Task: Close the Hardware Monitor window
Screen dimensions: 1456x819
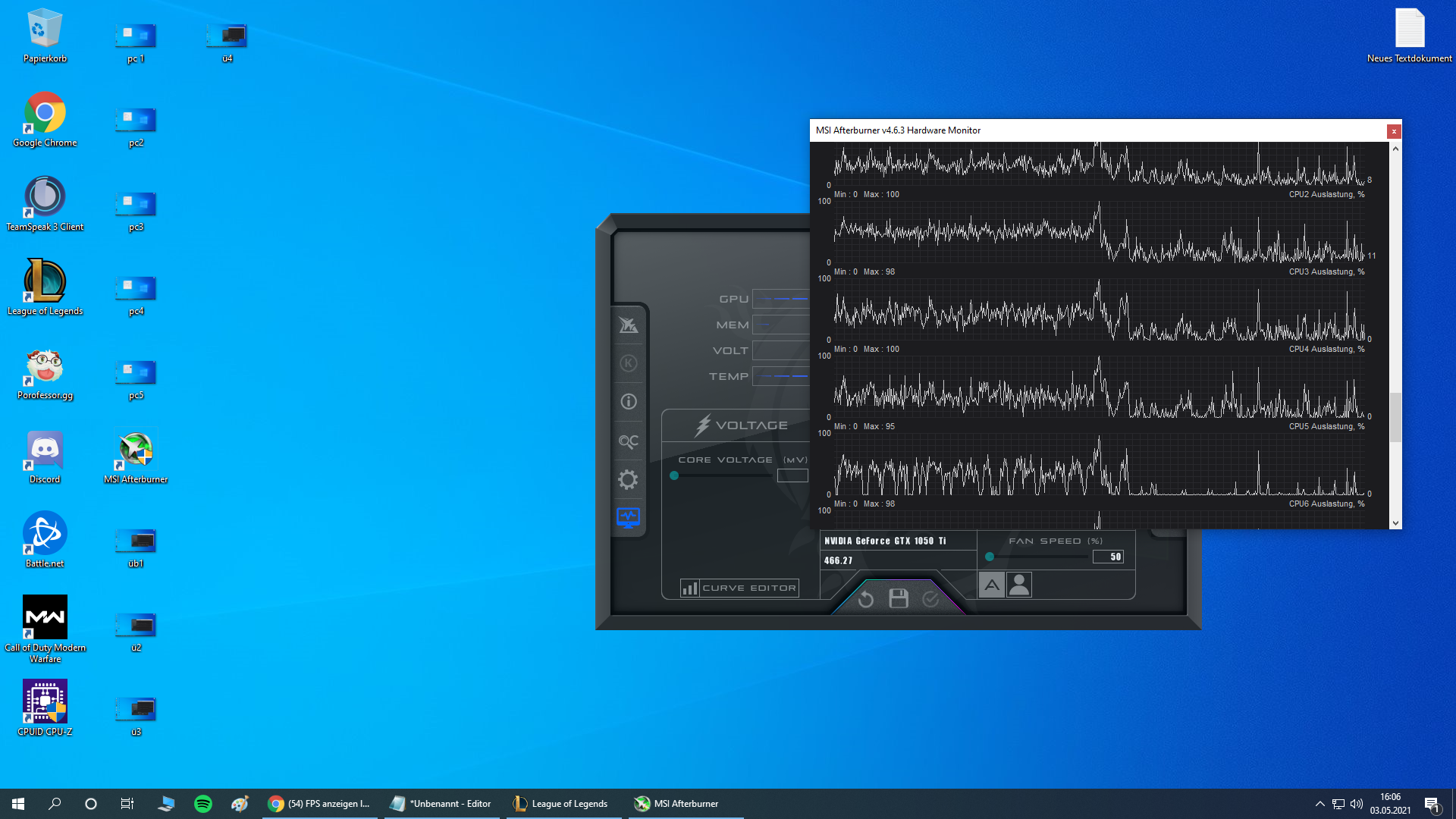Action: pos(1393,131)
